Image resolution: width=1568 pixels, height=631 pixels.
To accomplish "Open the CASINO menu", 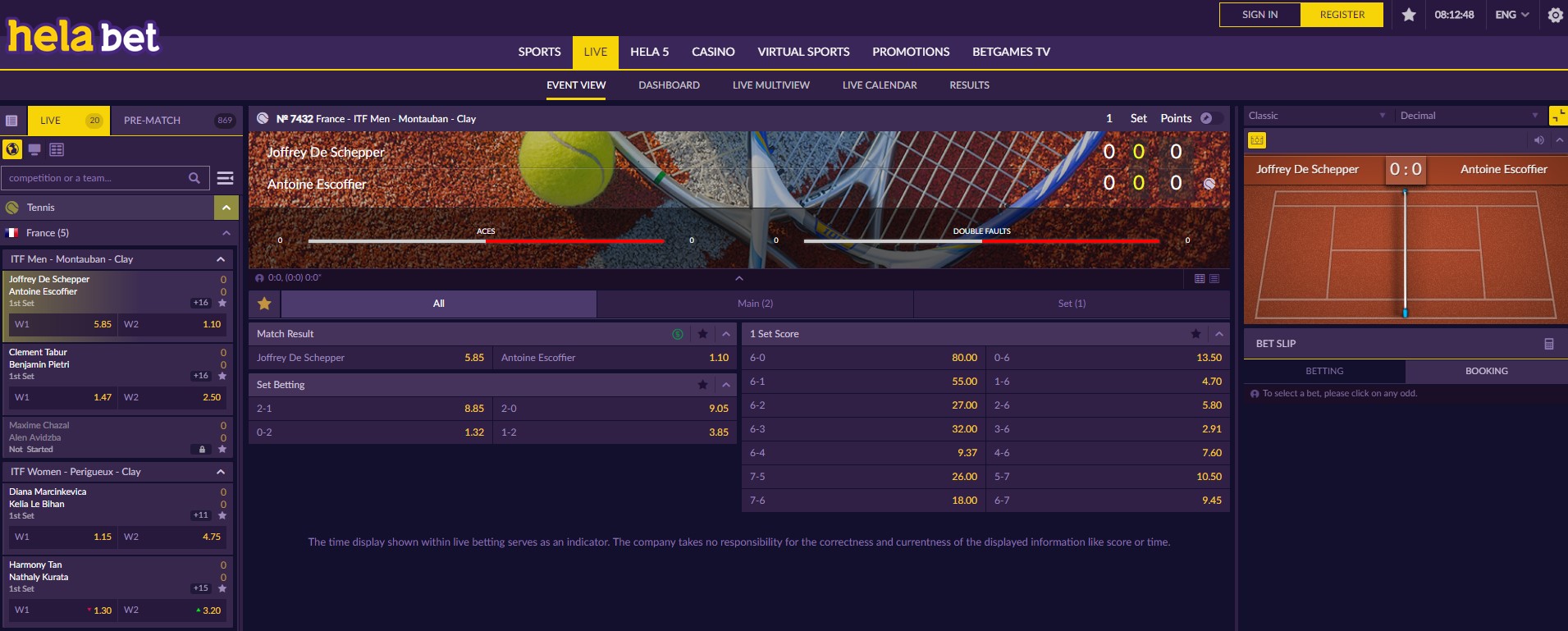I will [713, 52].
